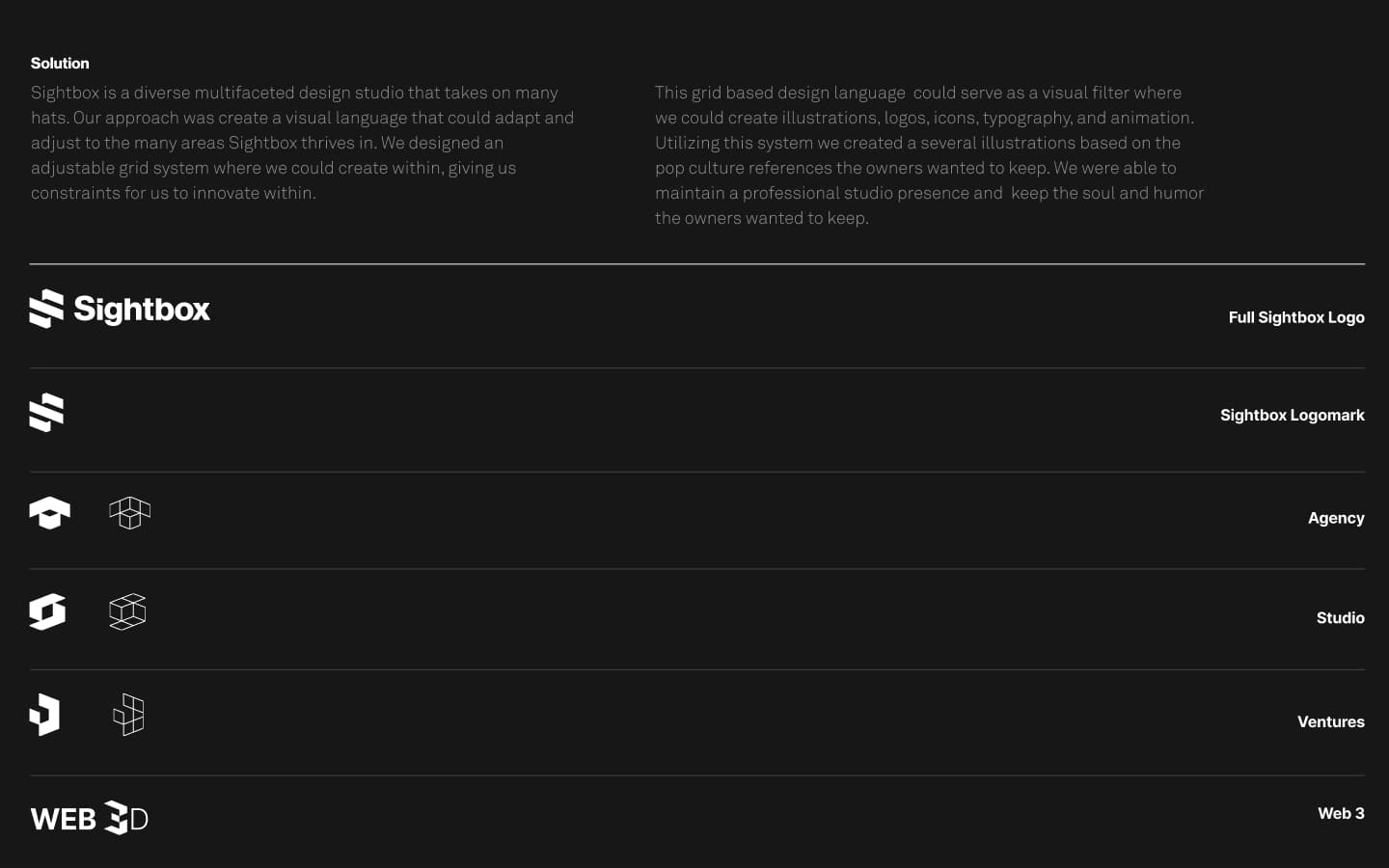Screen dimensions: 1389x868
Task: Click the paragraph starting 'Sightbox is a diverse'
Action: 303,143
